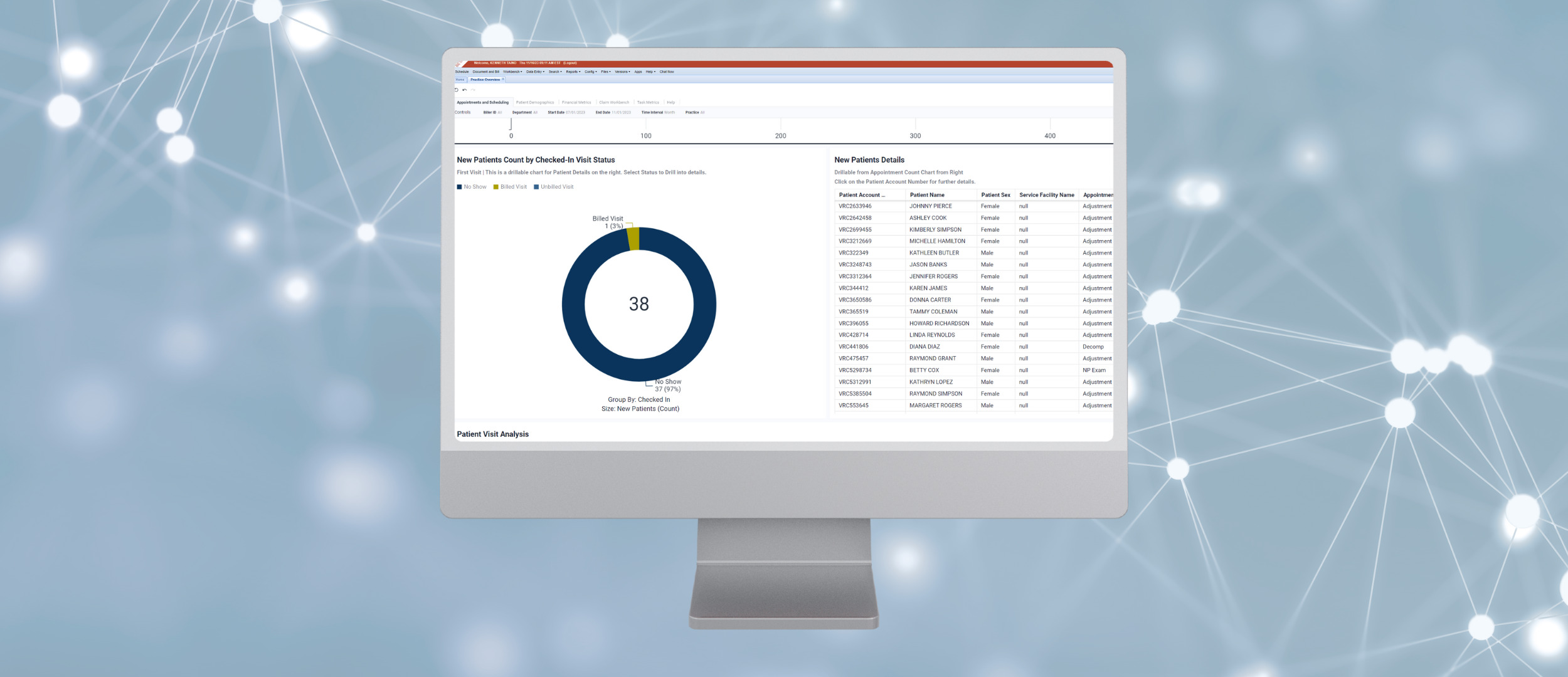Screen dimensions: 1568x677
Task: Click the reset (circular arrow) icon
Action: click(457, 90)
